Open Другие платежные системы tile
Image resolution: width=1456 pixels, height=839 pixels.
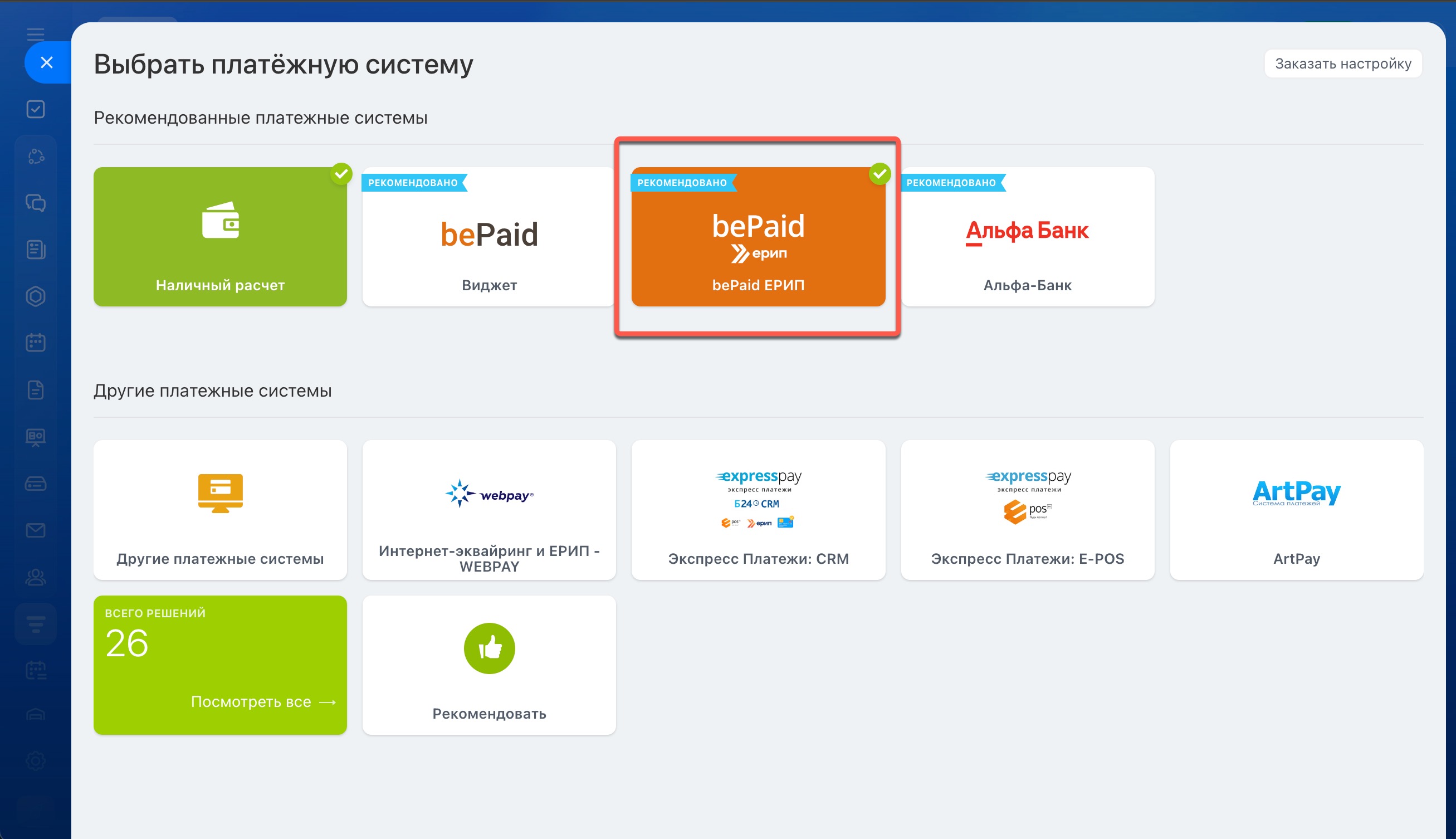(220, 510)
